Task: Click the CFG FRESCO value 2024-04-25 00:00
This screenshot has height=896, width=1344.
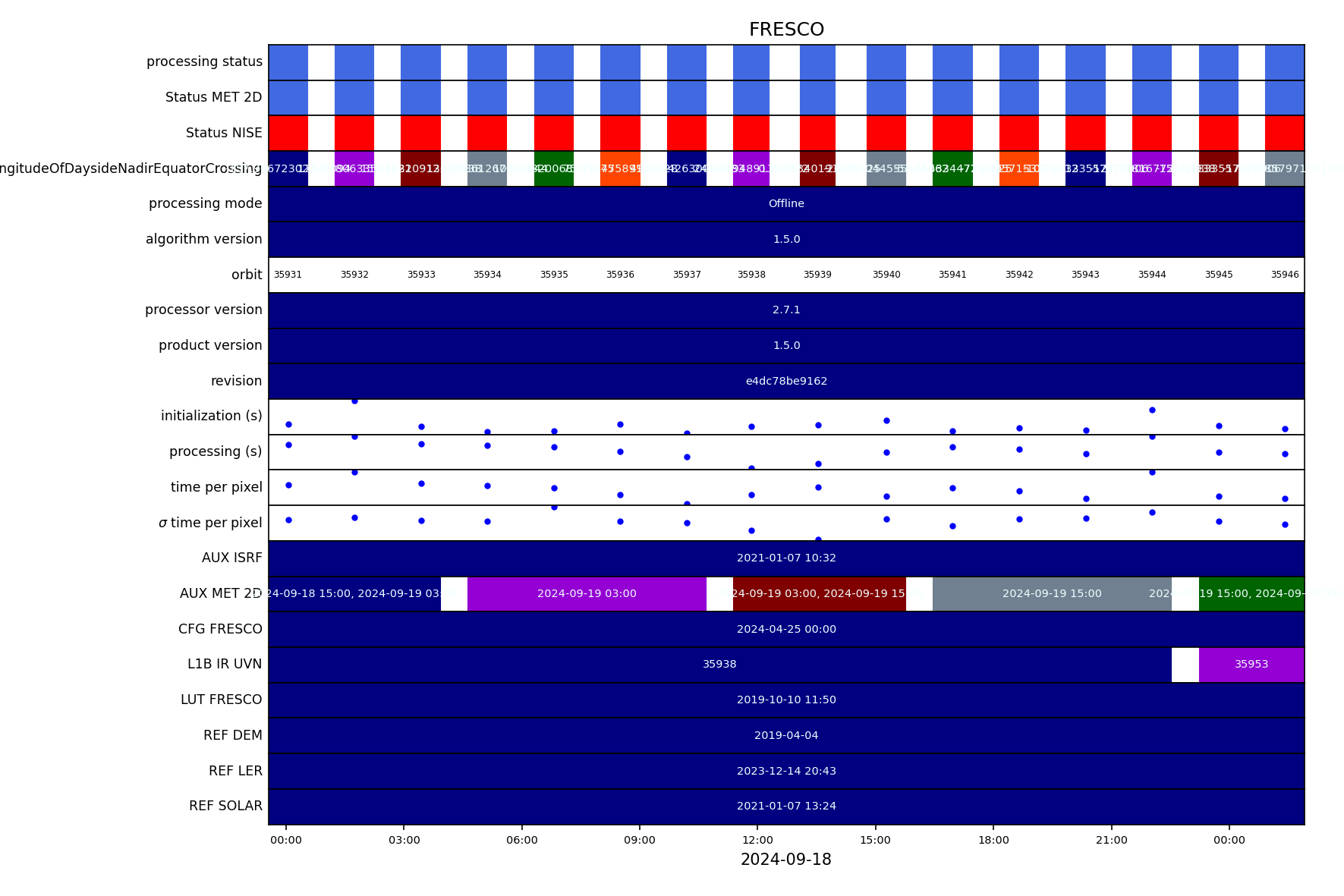Action: tap(786, 629)
